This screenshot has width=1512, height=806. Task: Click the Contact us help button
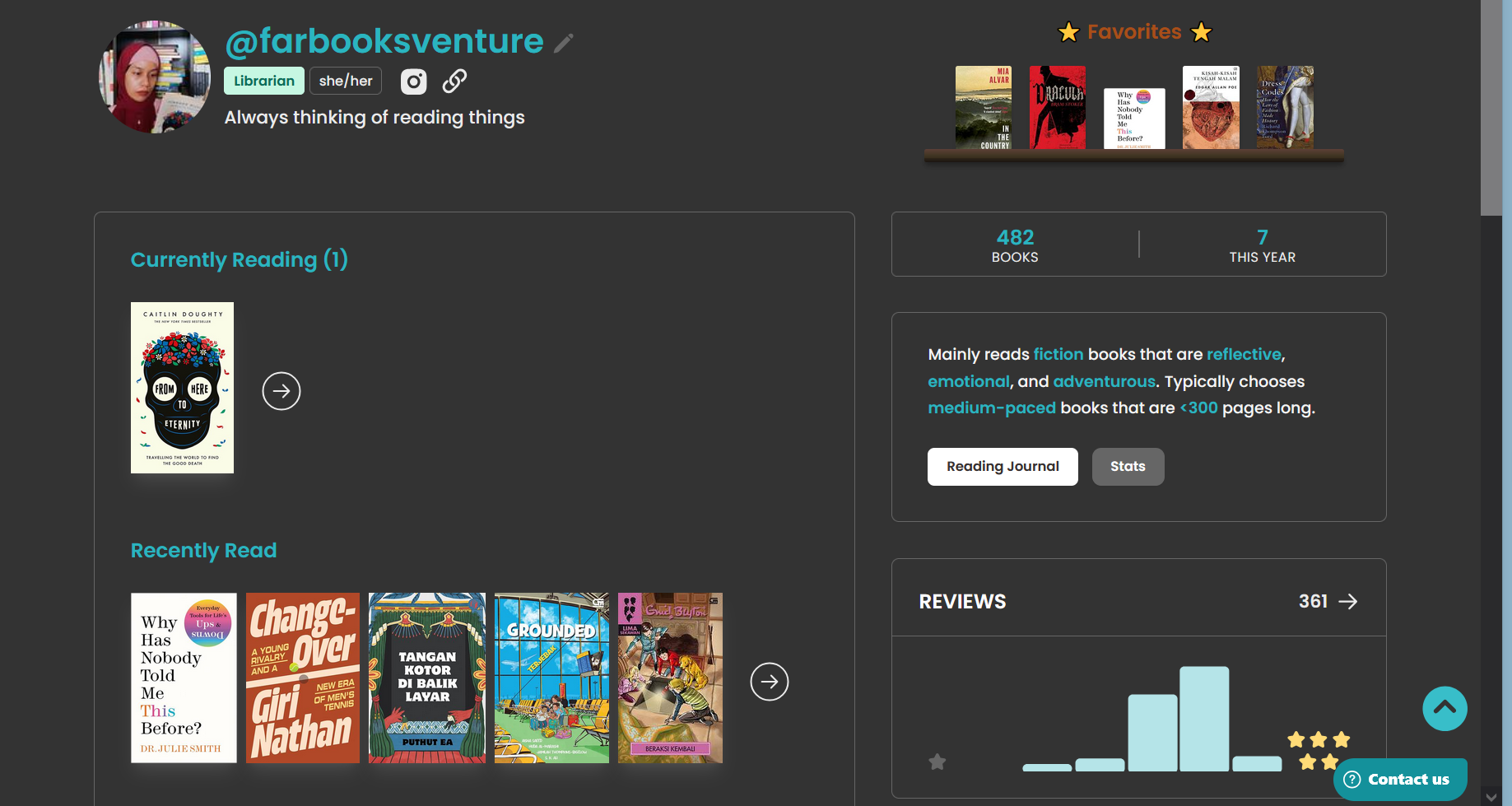[1399, 780]
